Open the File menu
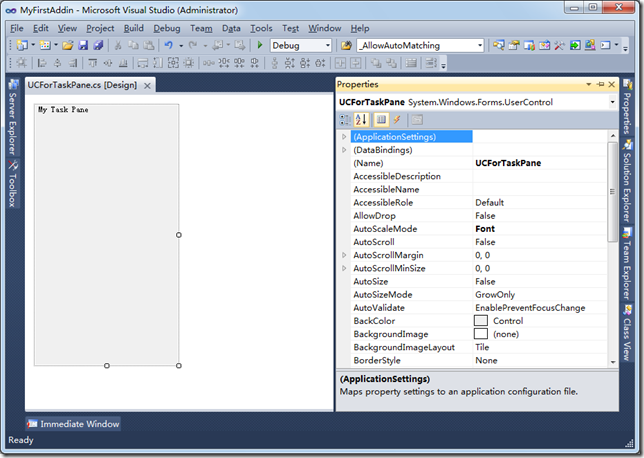The height and width of the screenshot is (458, 644). pyautogui.click(x=17, y=28)
